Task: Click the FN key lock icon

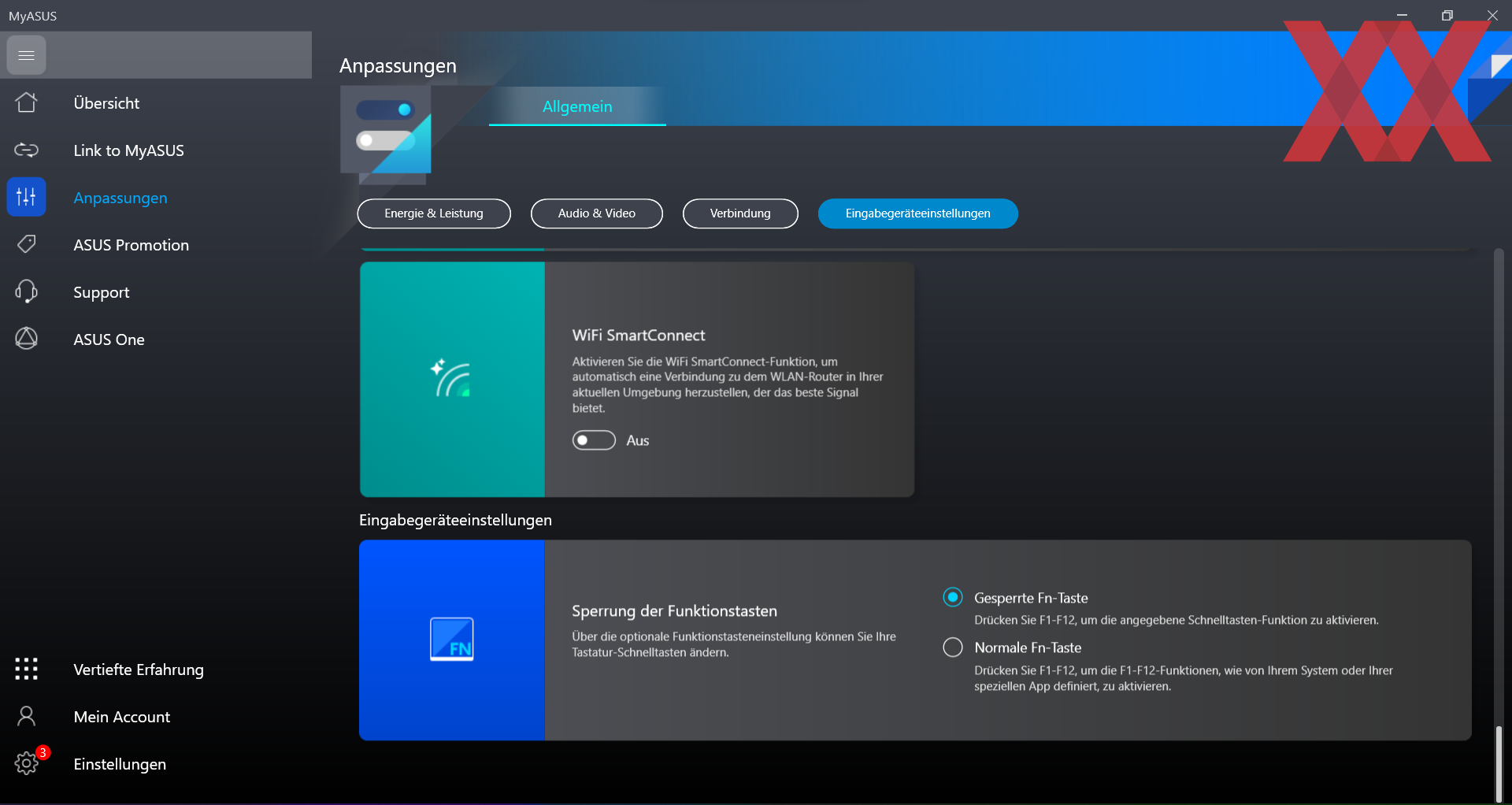Action: 451,639
